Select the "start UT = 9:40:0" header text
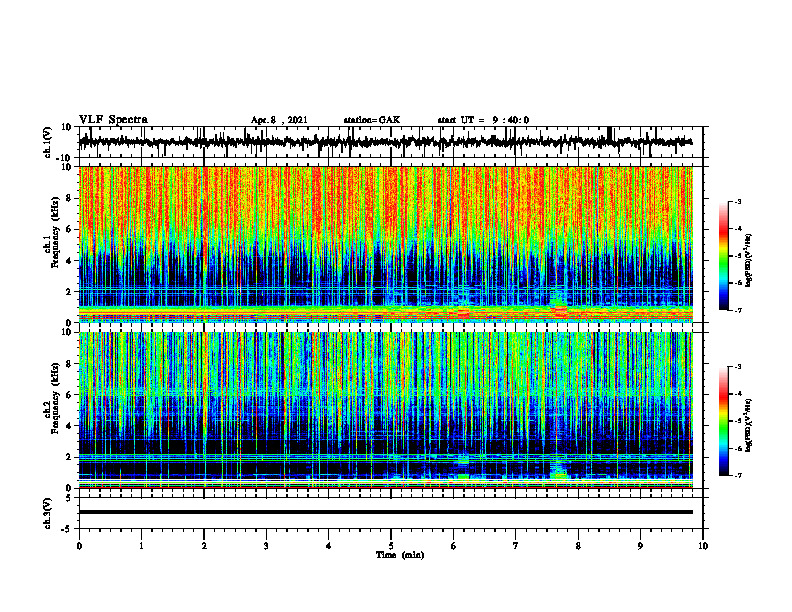 (483, 120)
